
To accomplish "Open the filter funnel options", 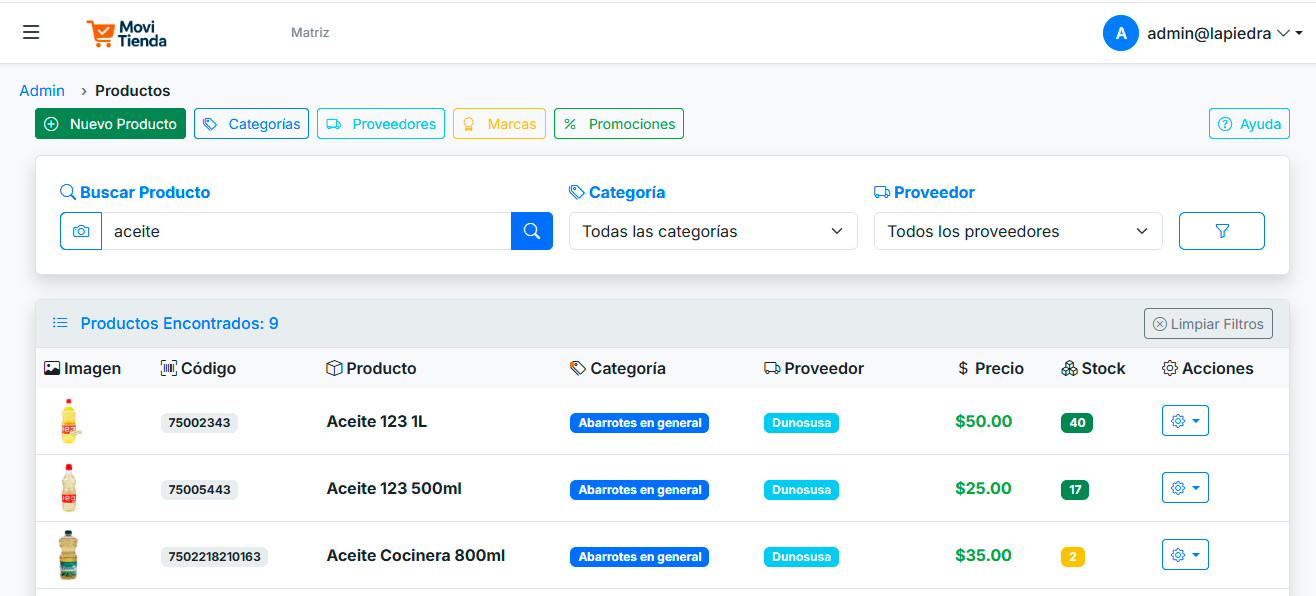I will 1221,231.
